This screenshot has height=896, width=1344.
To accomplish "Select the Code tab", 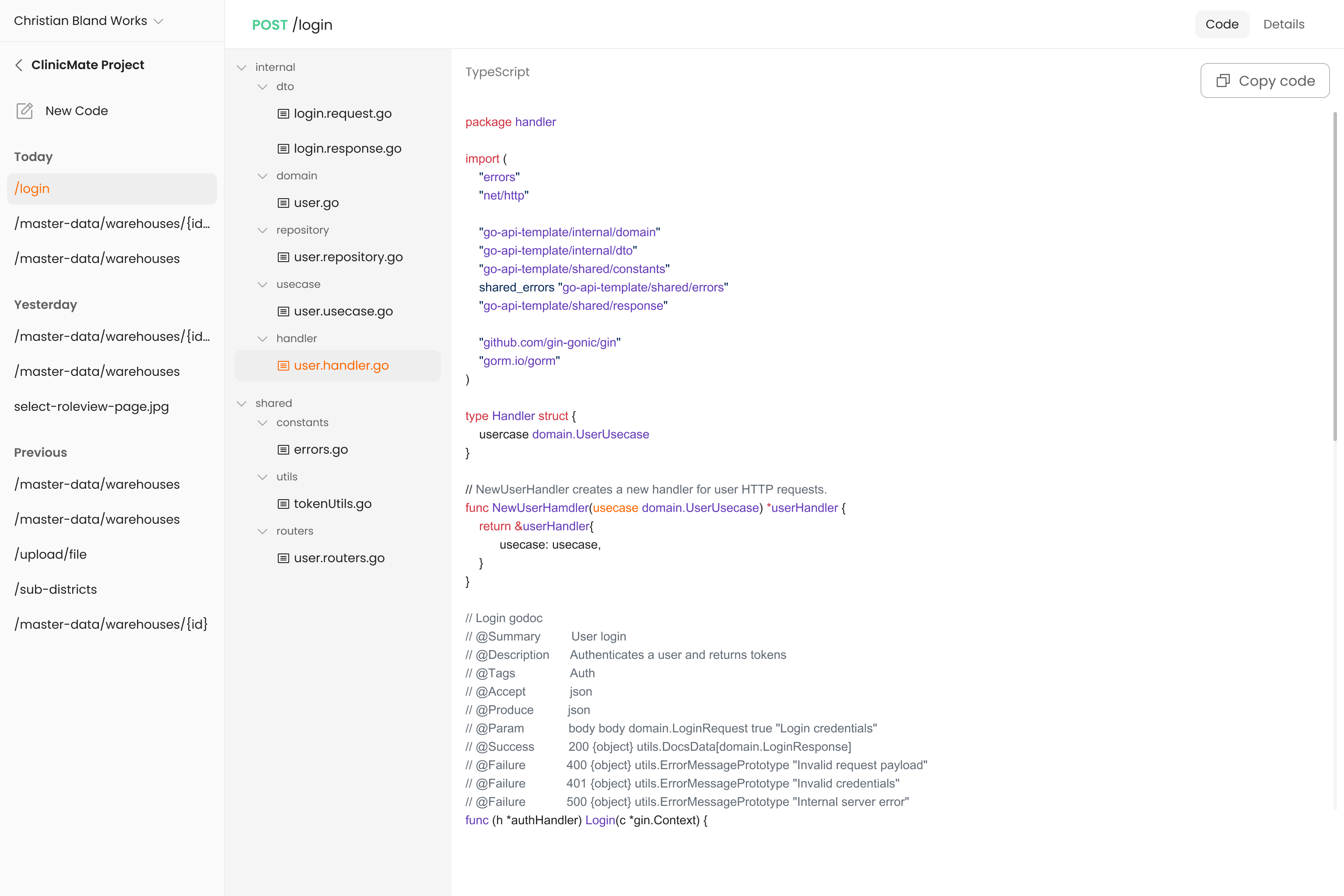I will pyautogui.click(x=1221, y=24).
